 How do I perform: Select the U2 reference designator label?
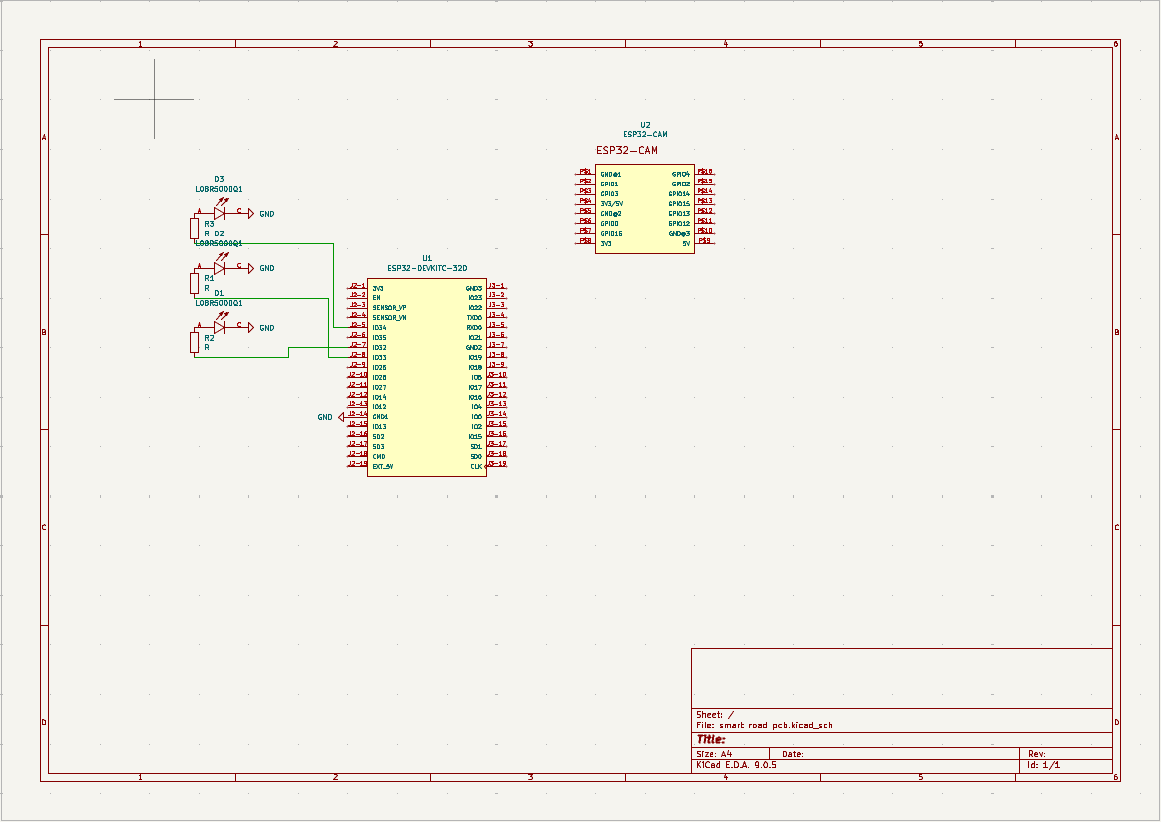click(645, 125)
